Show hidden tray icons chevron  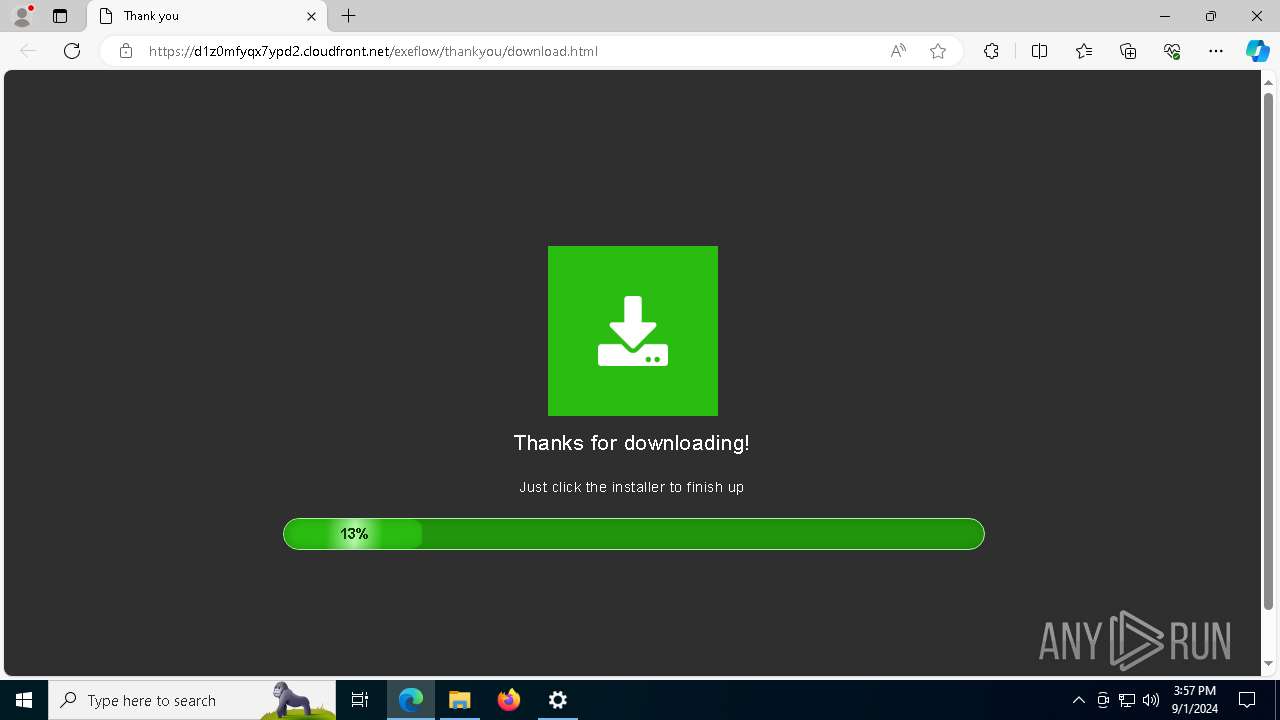pyautogui.click(x=1079, y=700)
